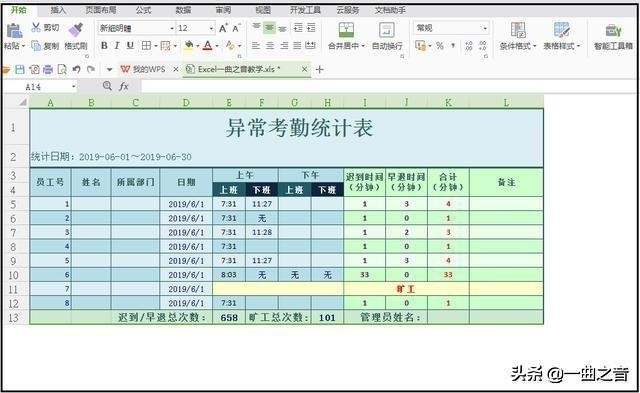The image size is (640, 393).
Task: Open 智能工具箱 smart toolbox
Action: (613, 37)
